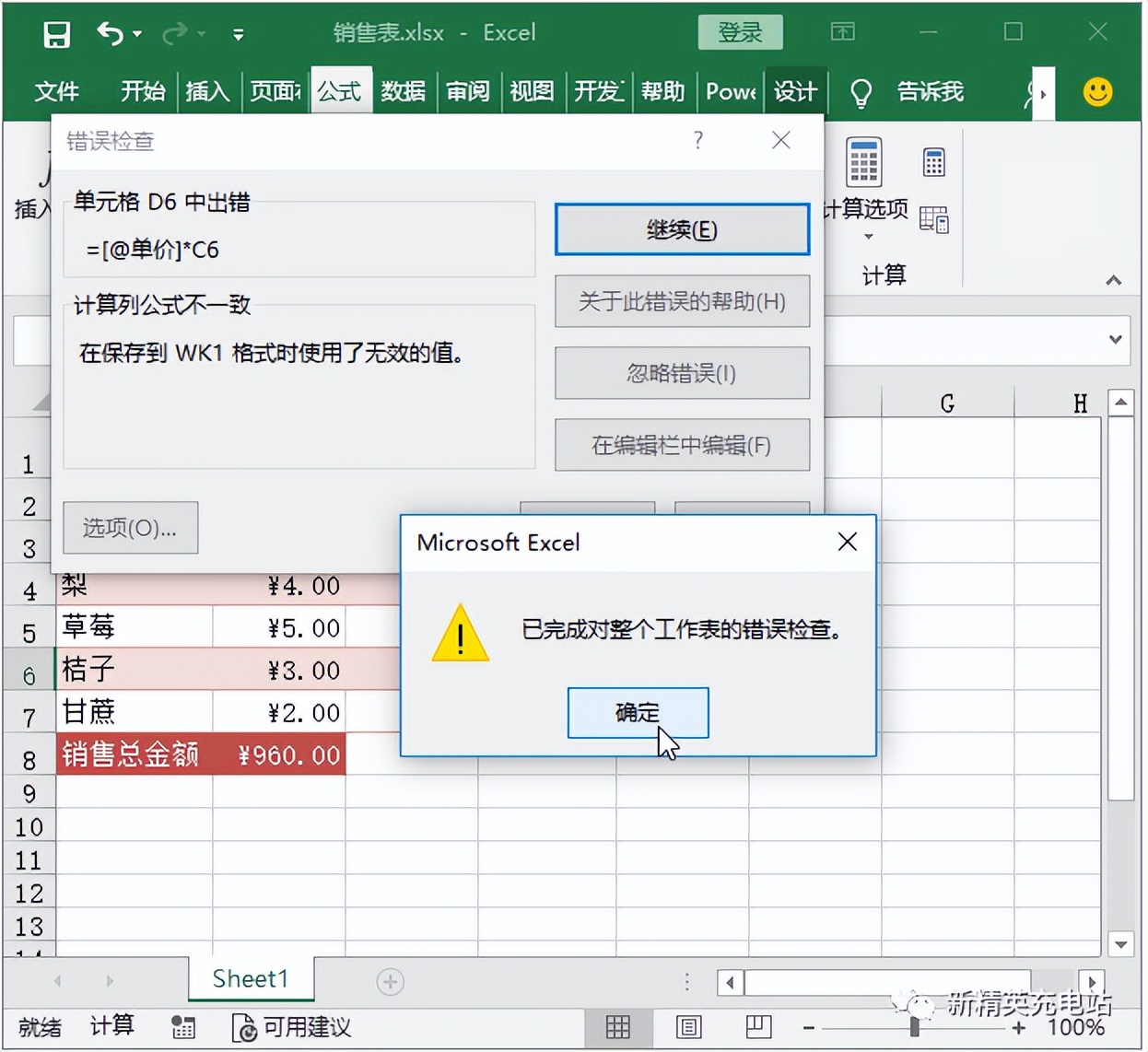
Task: Switch to 页面布局 view in status bar
Action: [688, 1027]
